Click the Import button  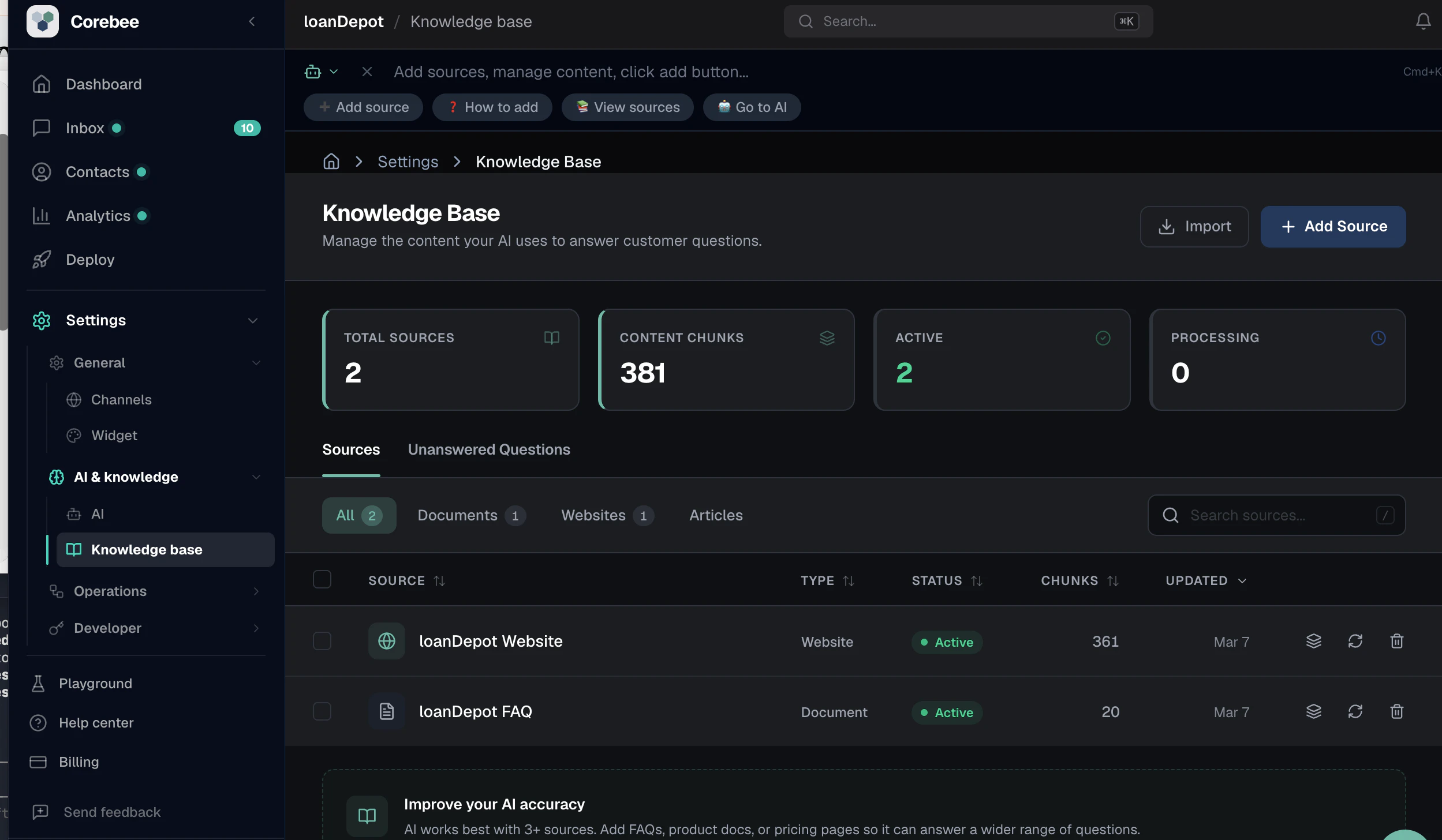1194,227
